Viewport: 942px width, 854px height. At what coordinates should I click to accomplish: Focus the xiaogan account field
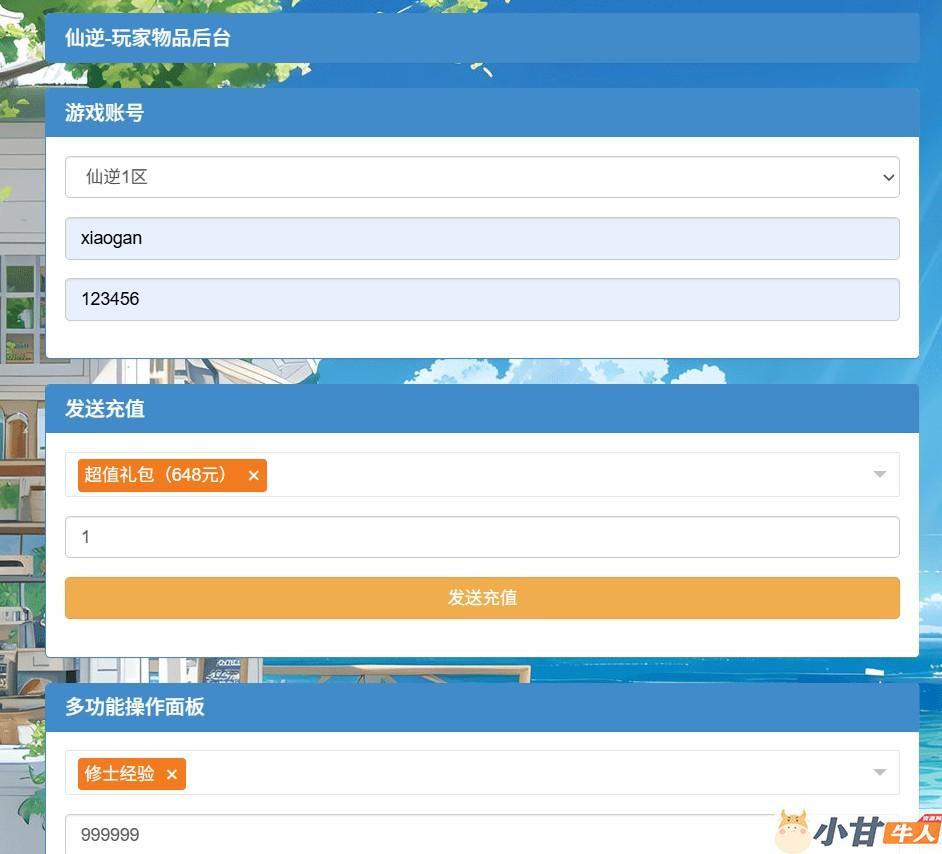pos(482,239)
